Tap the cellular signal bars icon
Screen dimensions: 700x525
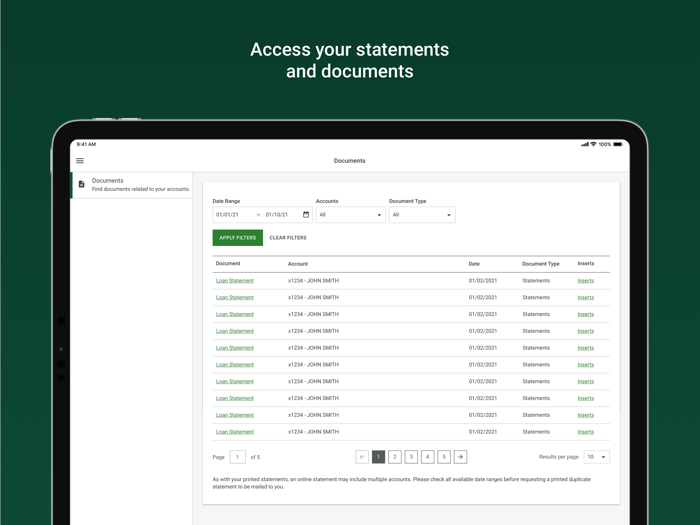tap(585, 144)
